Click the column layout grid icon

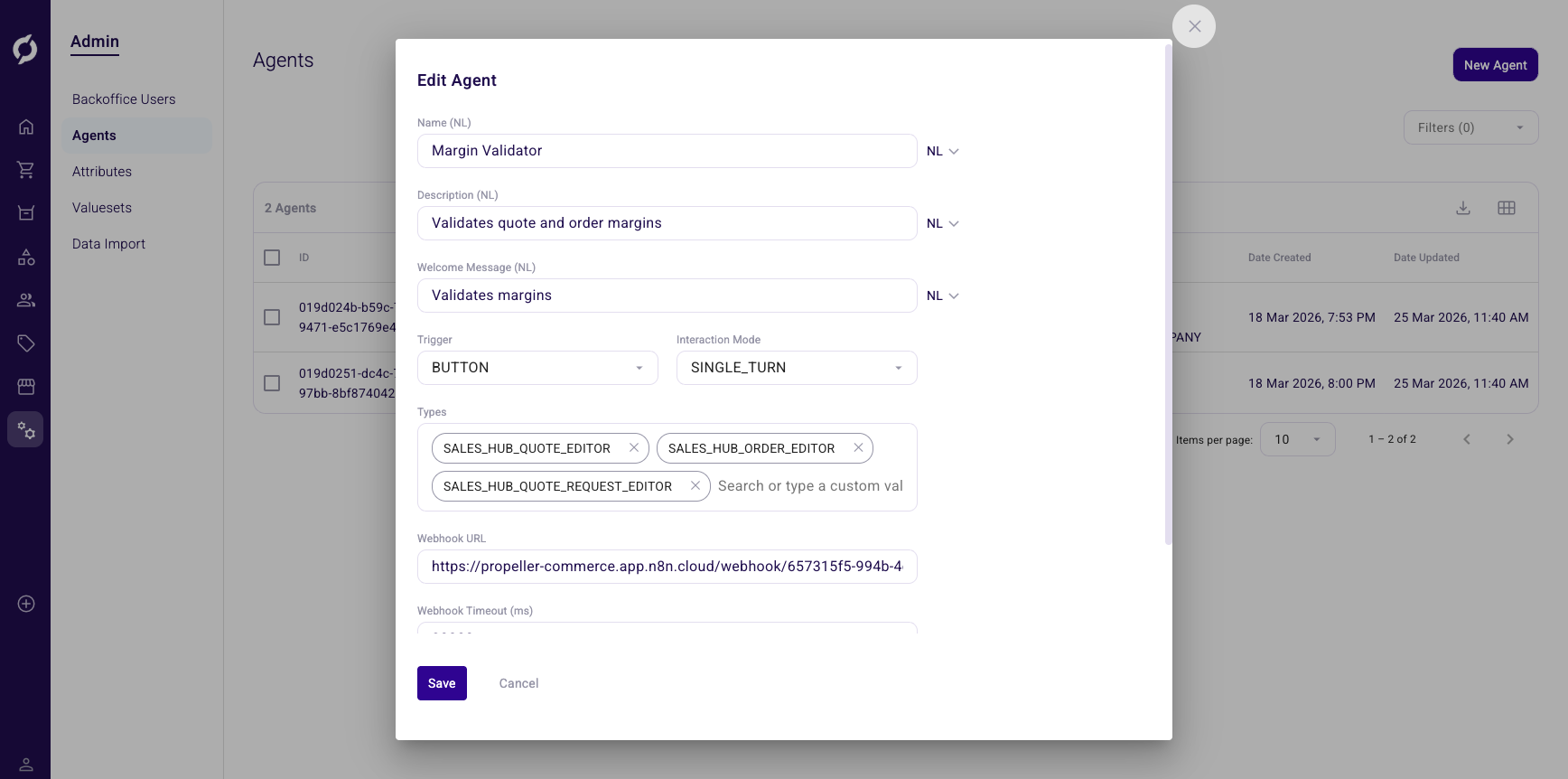(1507, 208)
